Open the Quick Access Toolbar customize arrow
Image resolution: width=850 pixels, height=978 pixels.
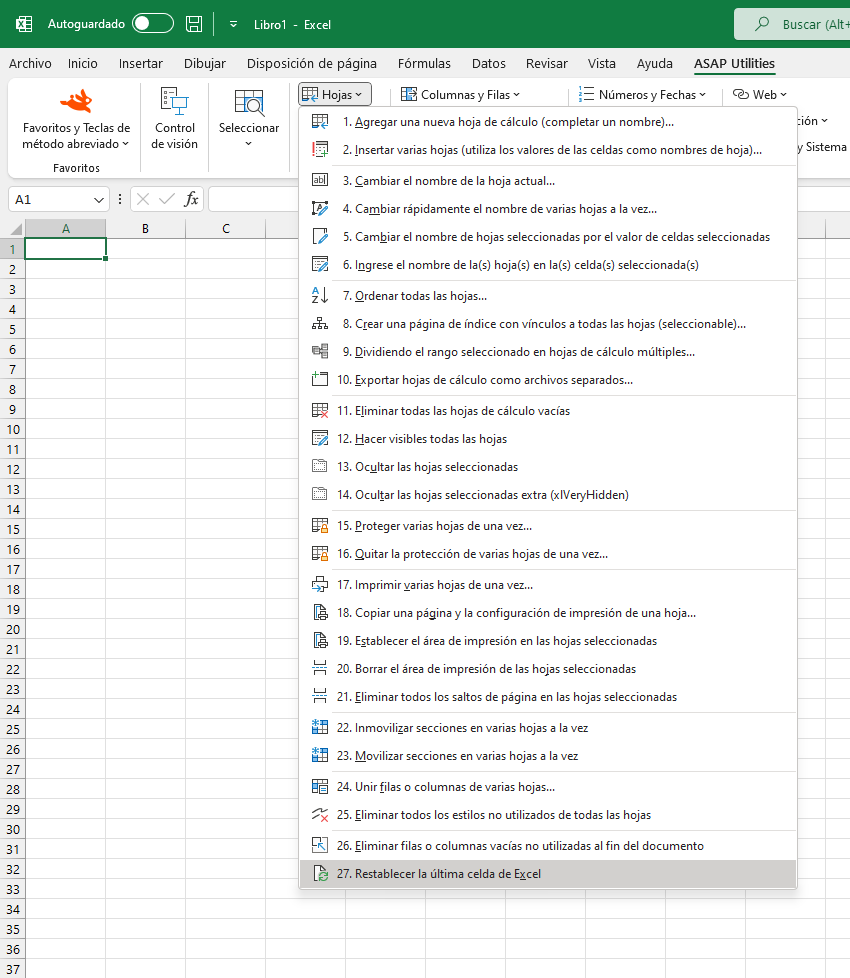pyautogui.click(x=233, y=24)
